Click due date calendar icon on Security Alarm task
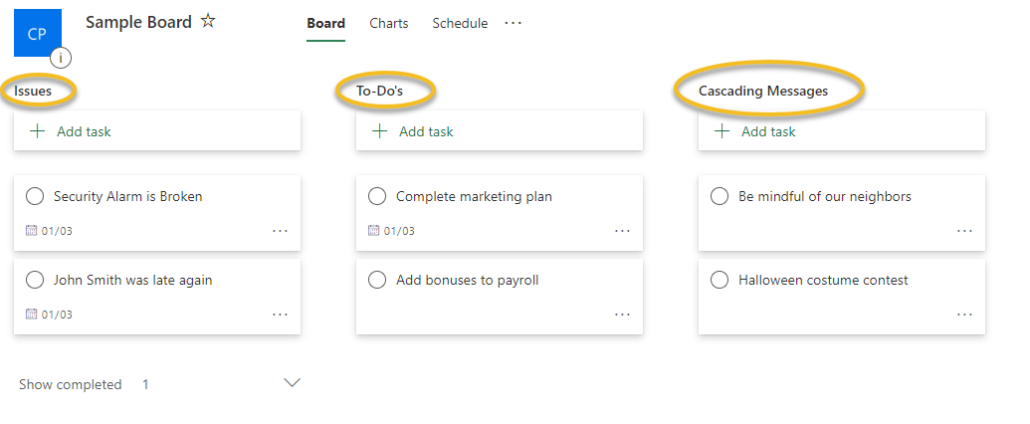 [x=31, y=231]
